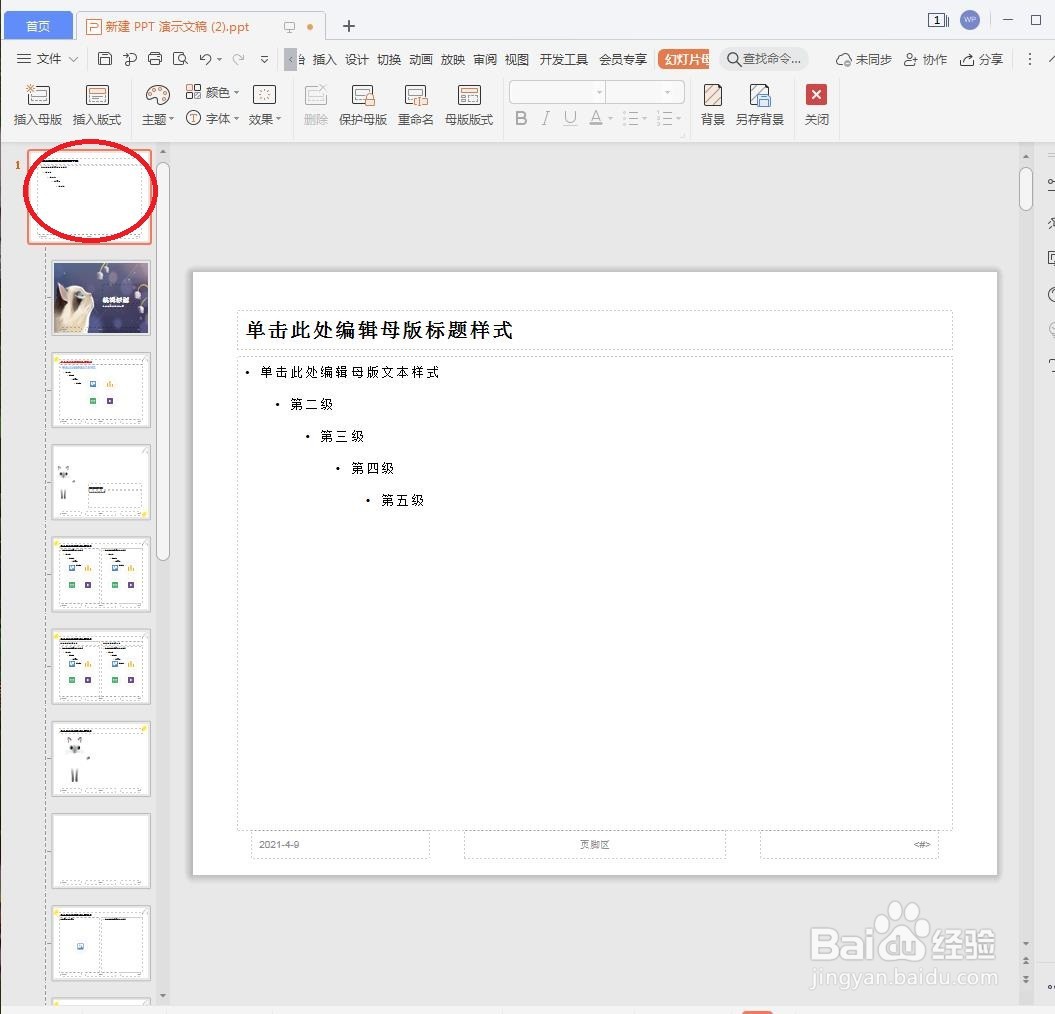Click Save Background (另存背景) icon
This screenshot has width=1055, height=1014.
(x=760, y=104)
